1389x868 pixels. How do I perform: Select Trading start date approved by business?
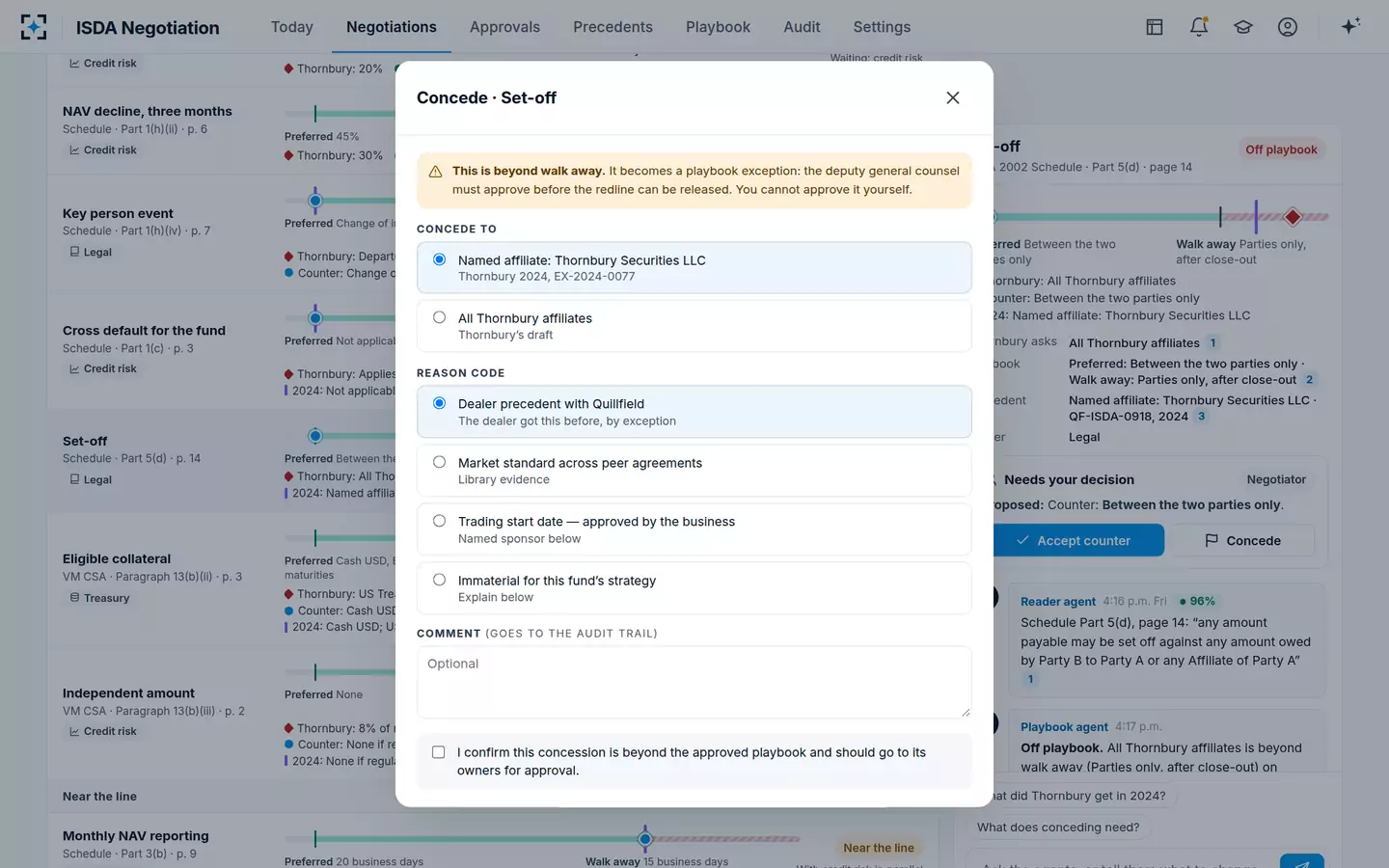point(694,529)
